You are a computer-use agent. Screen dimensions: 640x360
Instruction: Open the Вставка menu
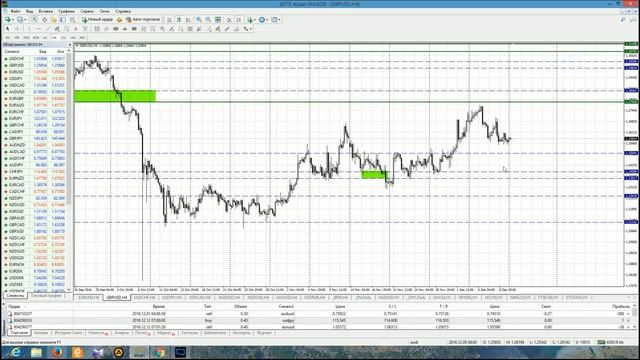pos(46,11)
